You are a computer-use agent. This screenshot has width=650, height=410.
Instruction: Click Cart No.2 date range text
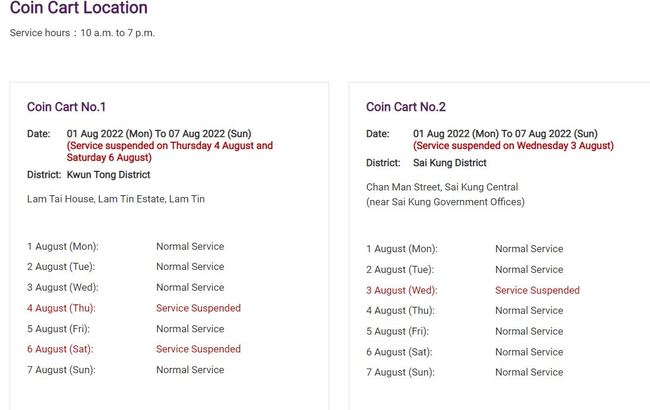pos(505,133)
